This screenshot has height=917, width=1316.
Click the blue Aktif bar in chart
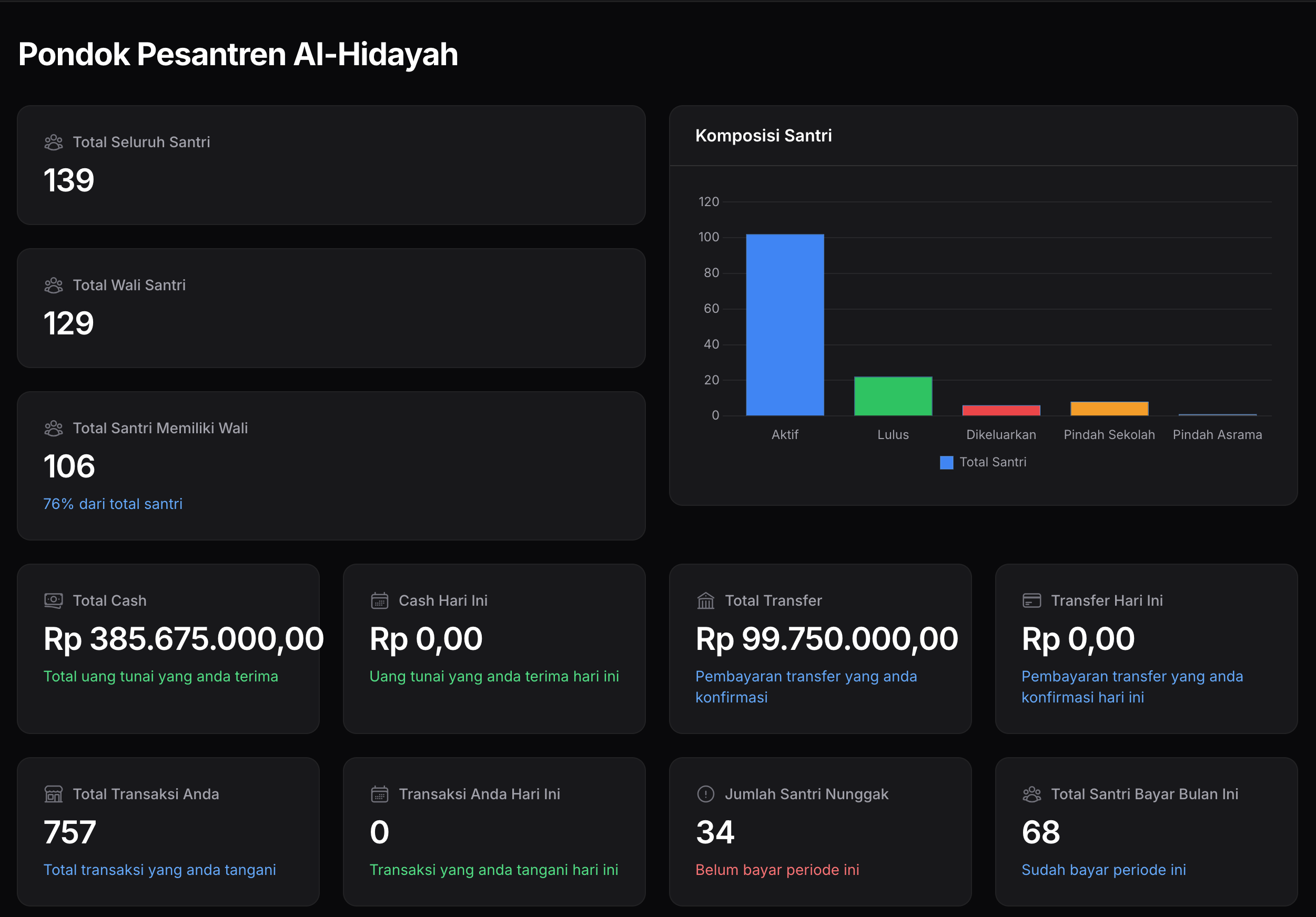click(x=785, y=324)
